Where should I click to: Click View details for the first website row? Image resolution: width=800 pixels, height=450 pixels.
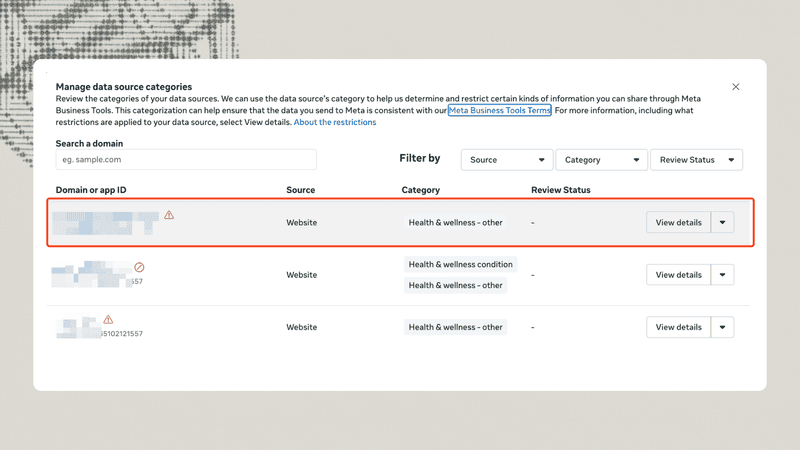[678, 222]
